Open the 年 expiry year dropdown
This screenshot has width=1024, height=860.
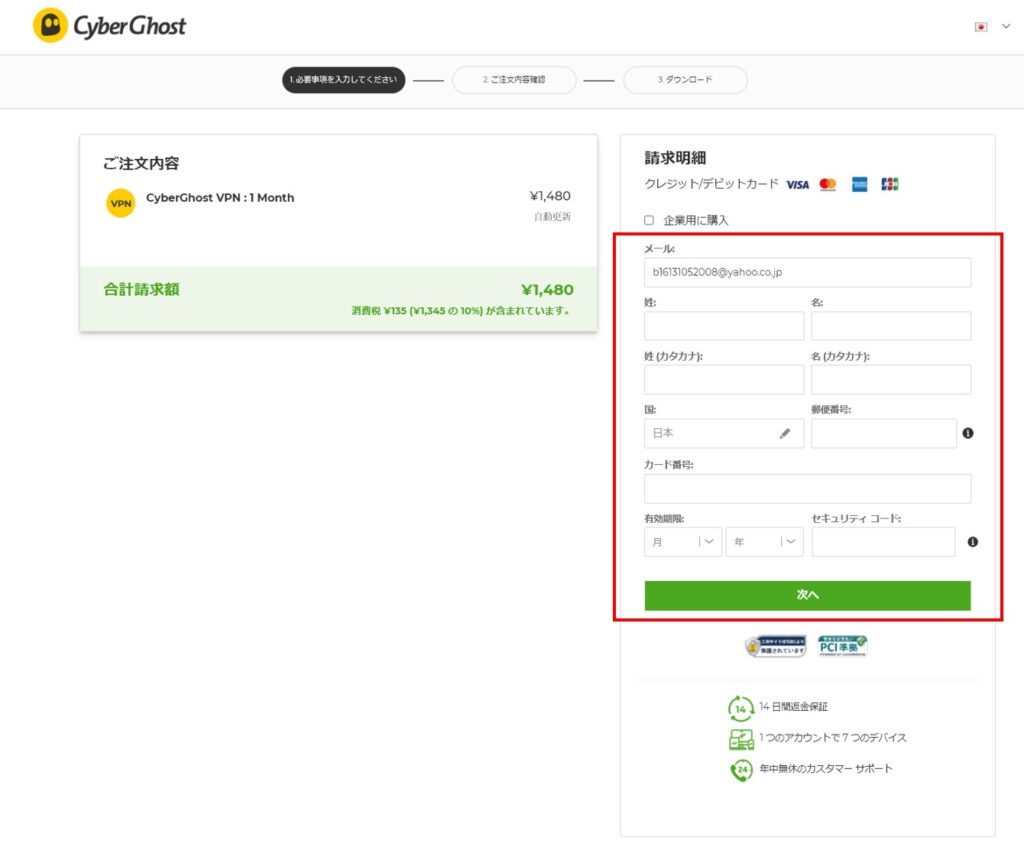click(765, 541)
